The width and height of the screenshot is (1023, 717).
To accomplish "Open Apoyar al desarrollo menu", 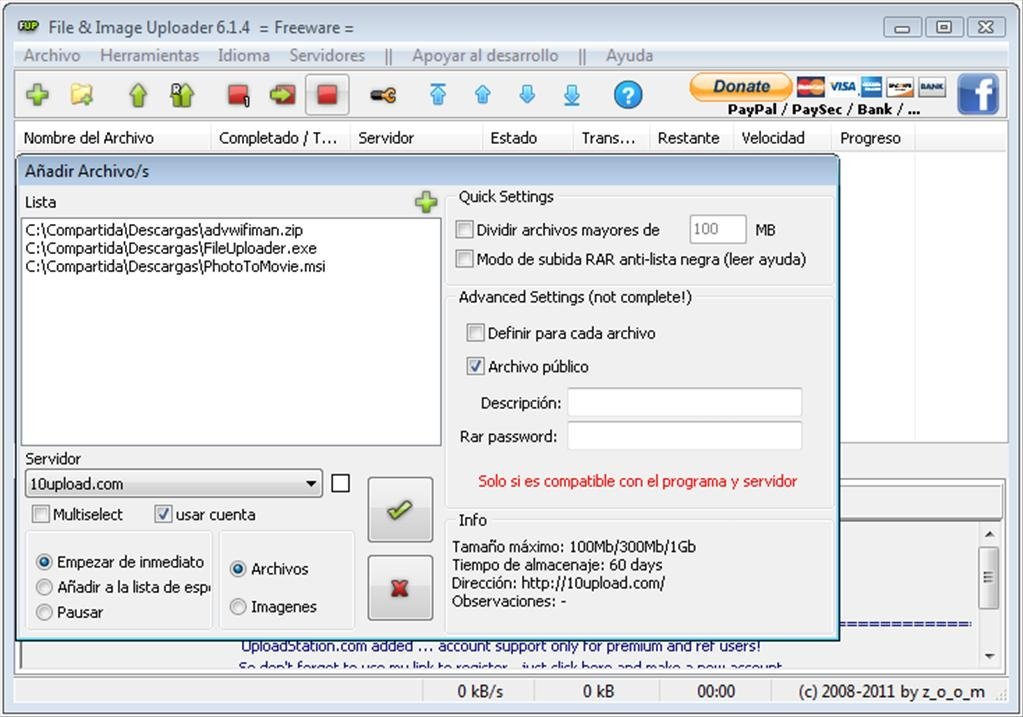I will [x=485, y=55].
